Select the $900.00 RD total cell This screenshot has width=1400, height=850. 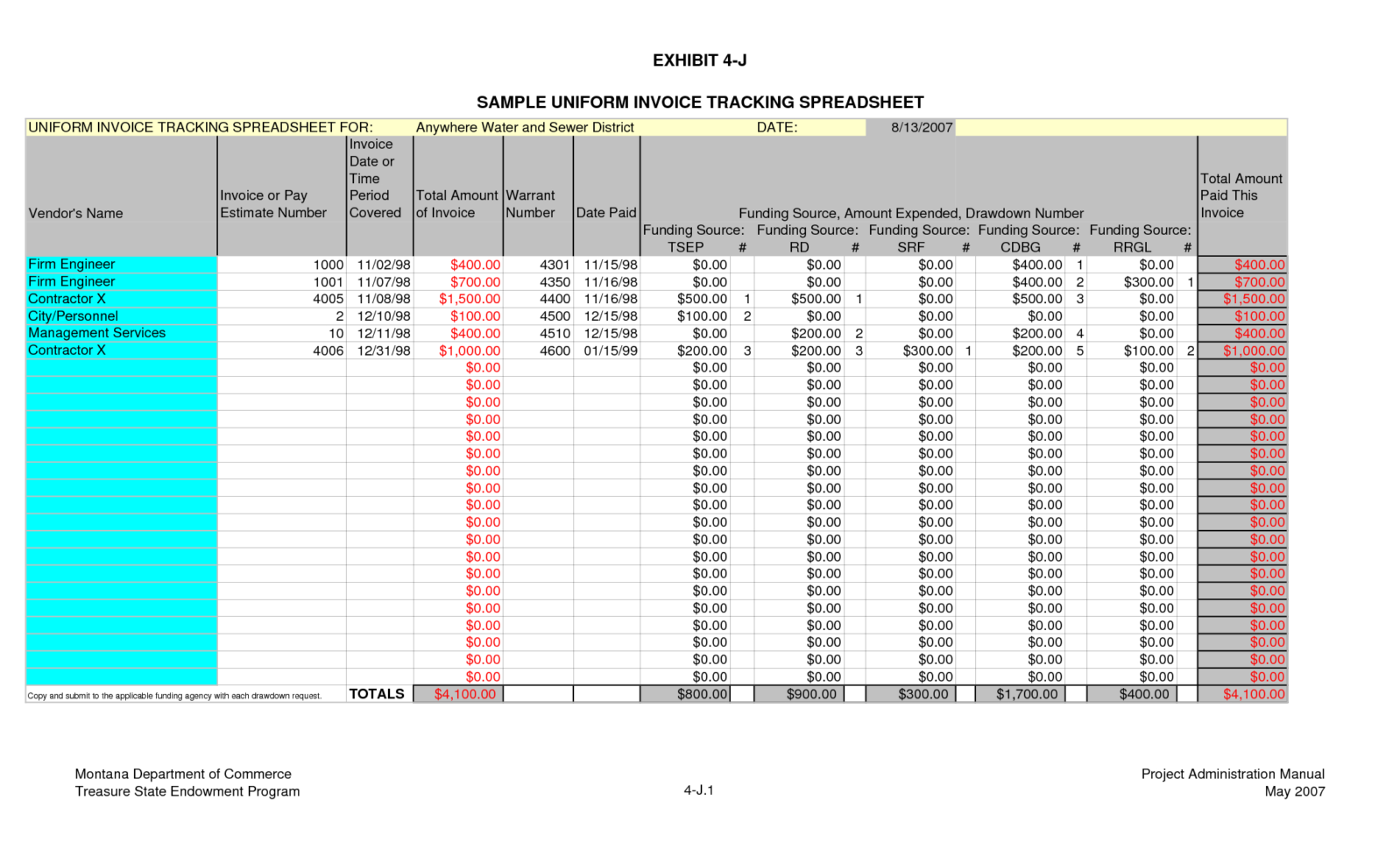(x=798, y=694)
